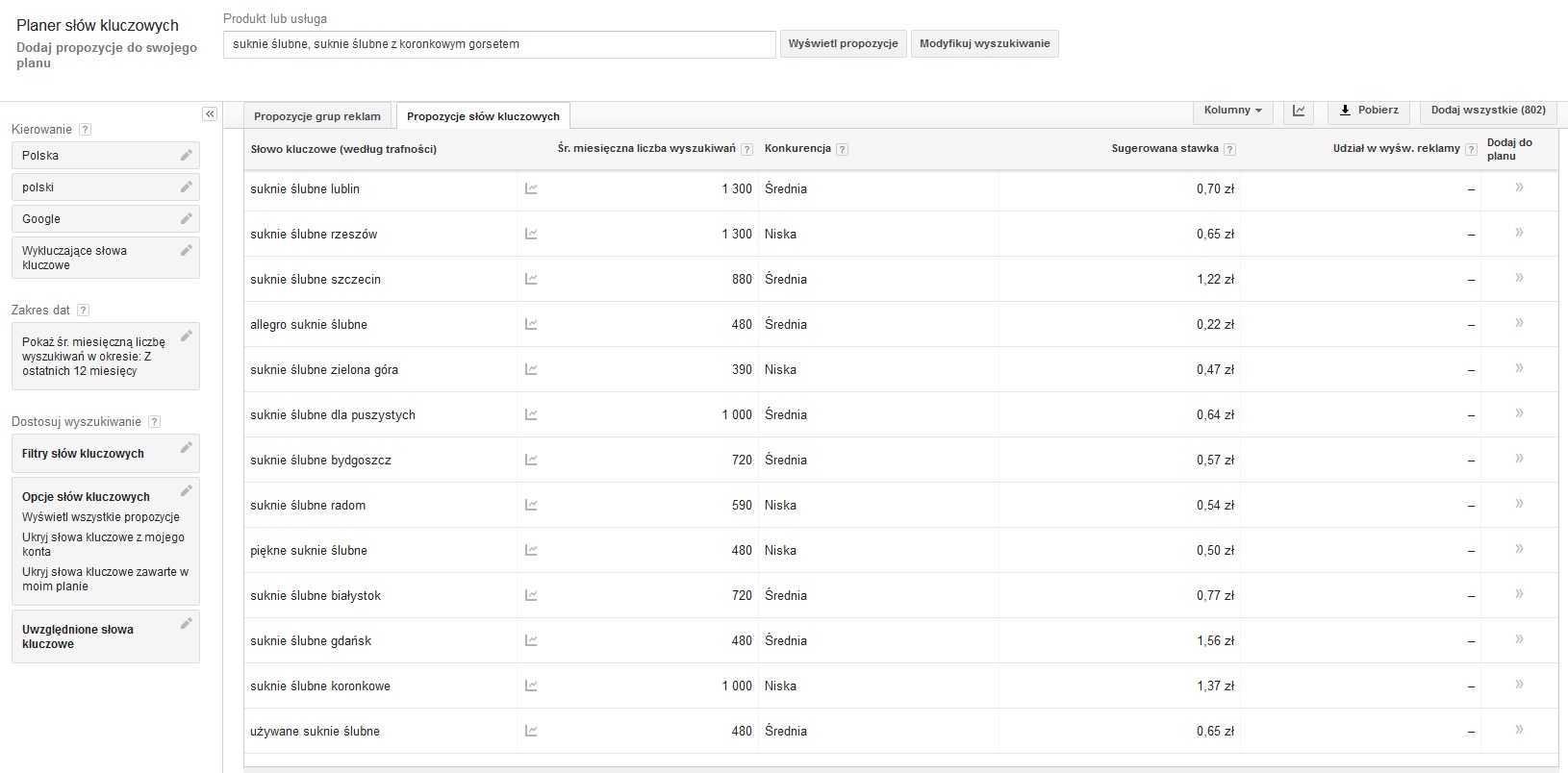Click Ukryj słowa kluczowe z mojego konta
The image size is (1568, 773).
103,544
